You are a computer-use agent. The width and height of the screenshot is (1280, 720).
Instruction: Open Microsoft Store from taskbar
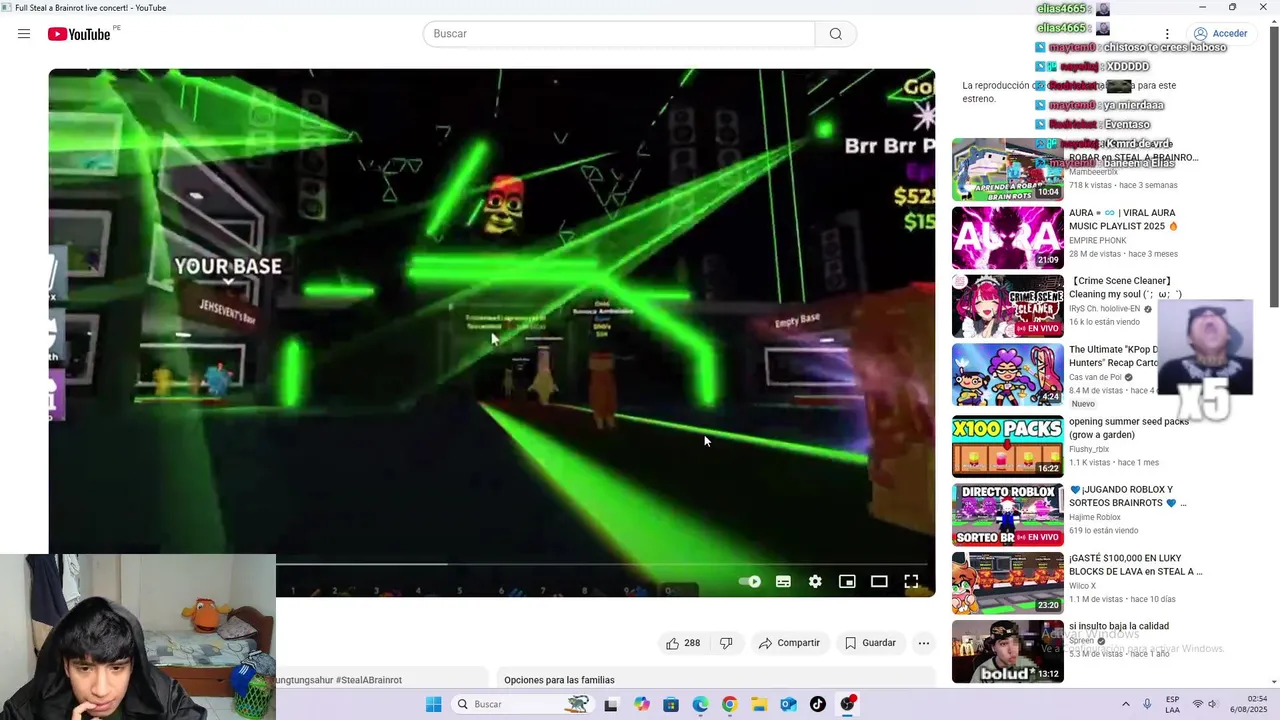tap(671, 704)
